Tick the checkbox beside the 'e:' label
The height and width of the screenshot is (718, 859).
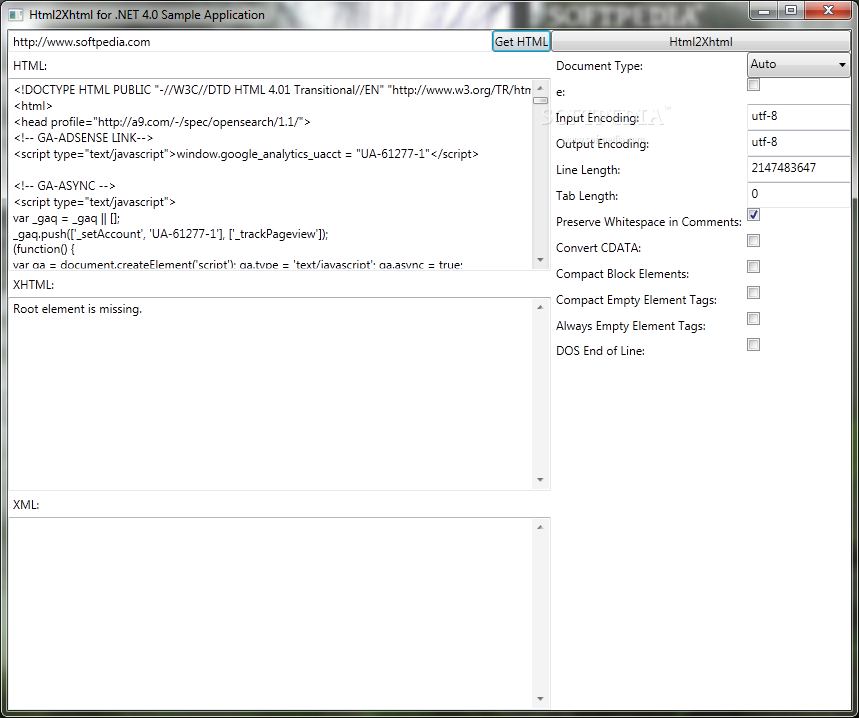(x=754, y=84)
